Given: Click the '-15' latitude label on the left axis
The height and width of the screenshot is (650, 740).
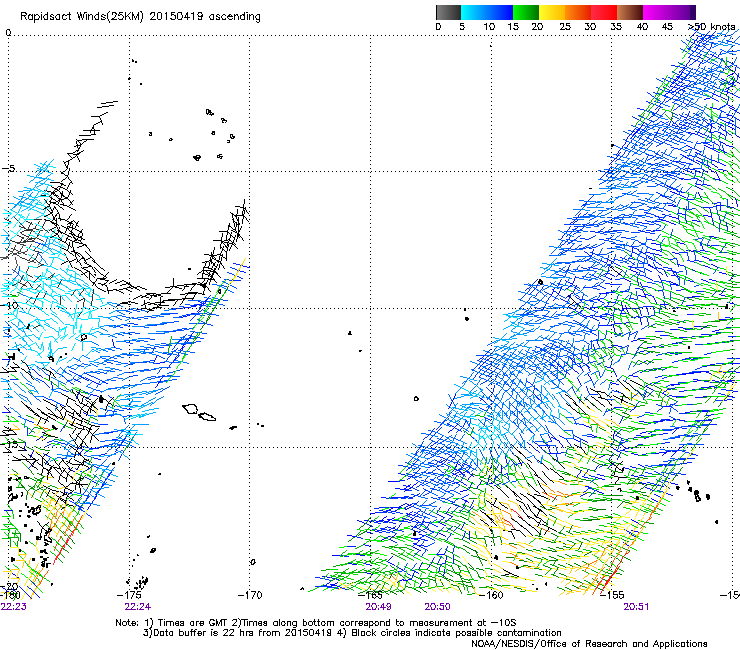Looking at the screenshot, I should [x=10, y=444].
